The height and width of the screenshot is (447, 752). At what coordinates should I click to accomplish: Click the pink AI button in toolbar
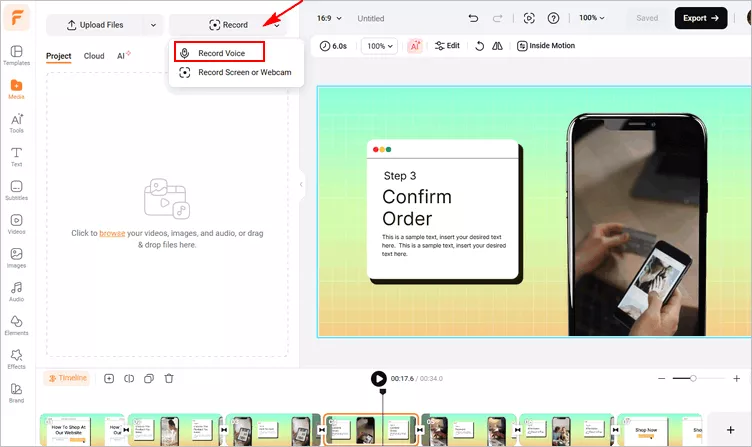(415, 46)
